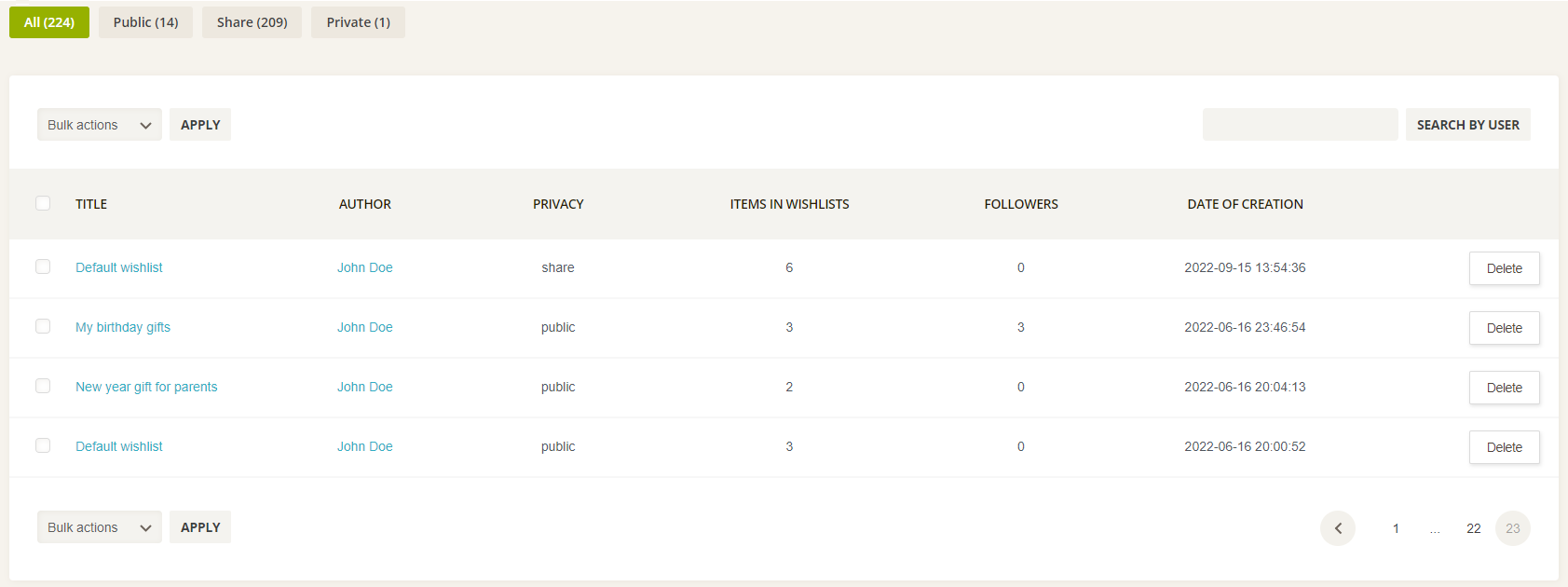This screenshot has height=587, width=1568.
Task: Select the All (224) tab
Action: (49, 22)
